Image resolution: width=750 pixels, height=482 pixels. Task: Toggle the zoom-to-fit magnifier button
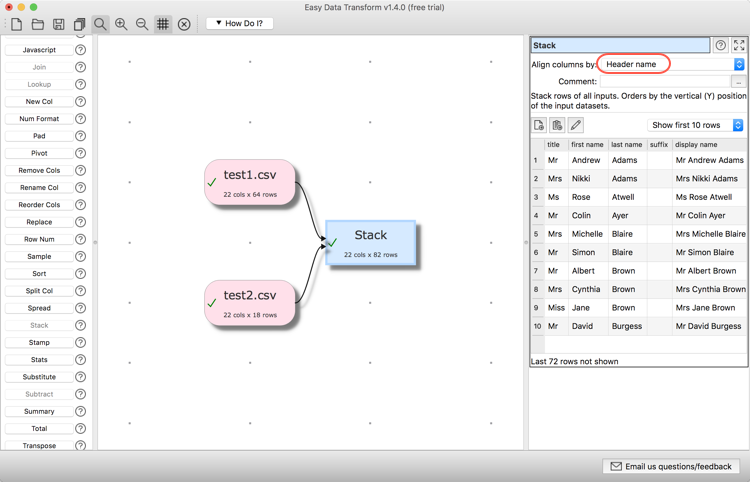coord(100,24)
